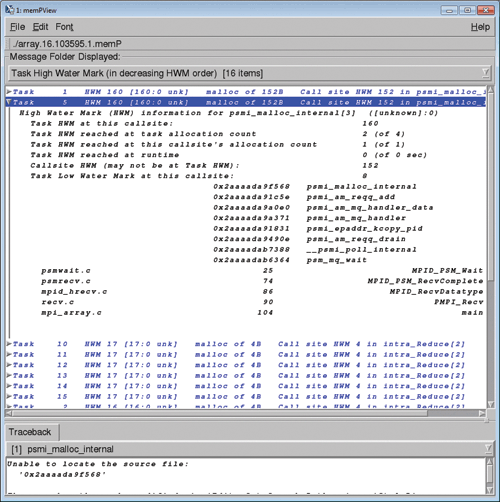The height and width of the screenshot is (502, 500).
Task: Click the horizontal scrollbar left arrow
Action: (9, 413)
